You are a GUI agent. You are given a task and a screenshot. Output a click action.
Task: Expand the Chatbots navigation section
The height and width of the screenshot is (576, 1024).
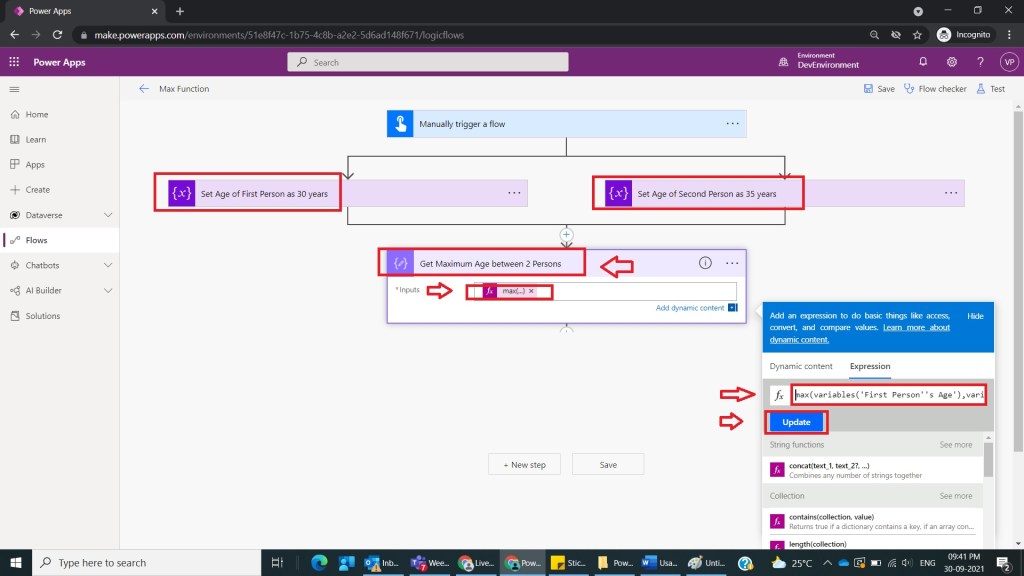[108, 266]
